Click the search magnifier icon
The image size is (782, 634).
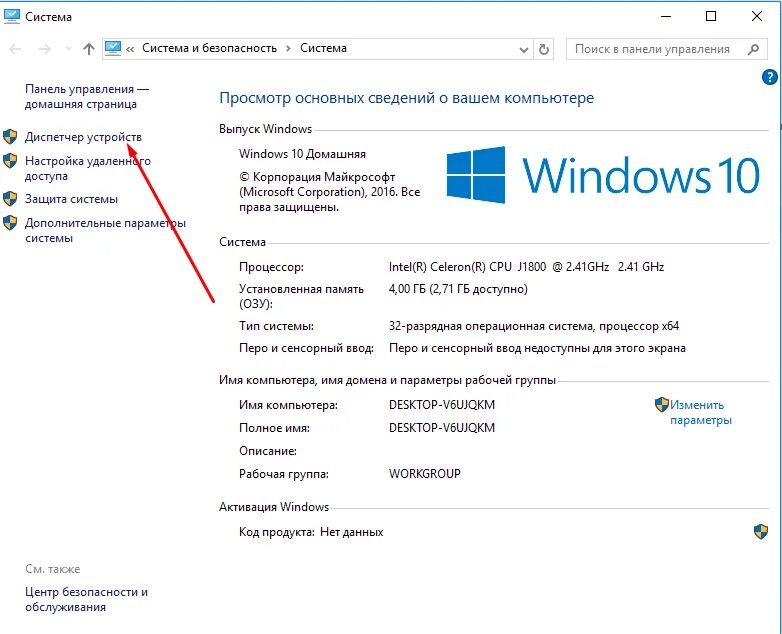tap(754, 49)
